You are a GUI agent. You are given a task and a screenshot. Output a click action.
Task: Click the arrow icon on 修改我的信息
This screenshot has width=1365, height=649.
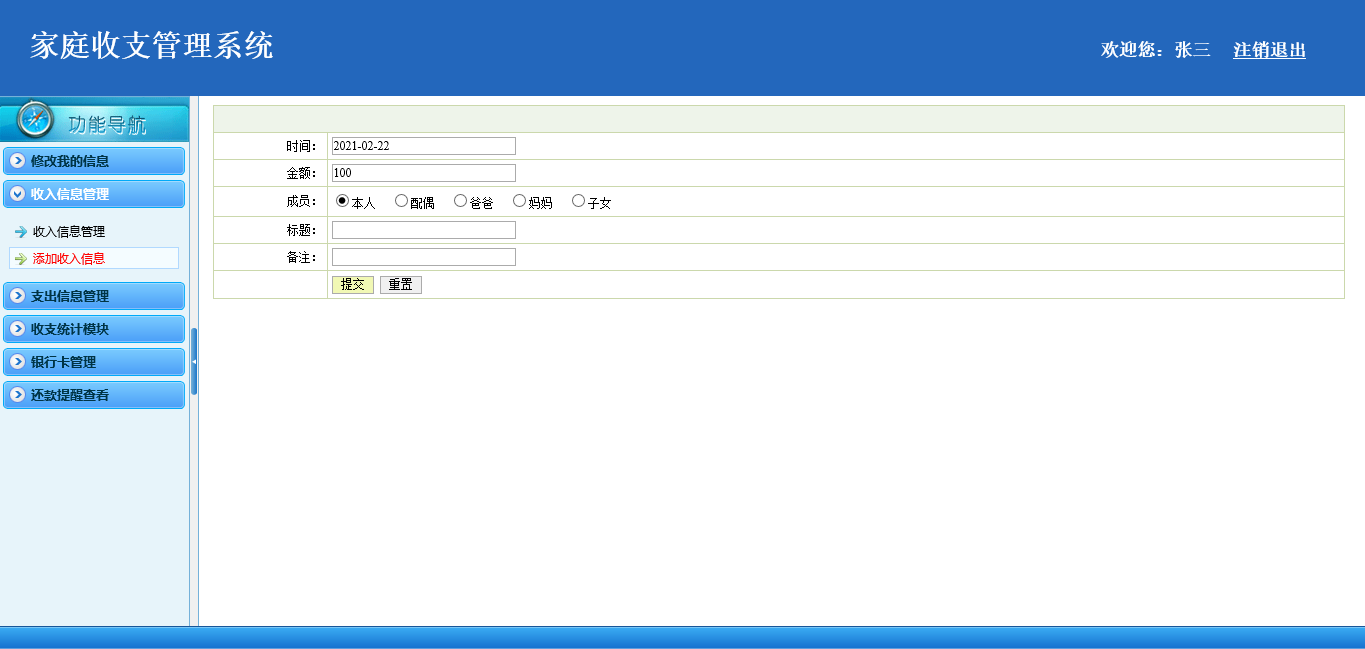pyautogui.click(x=17, y=161)
